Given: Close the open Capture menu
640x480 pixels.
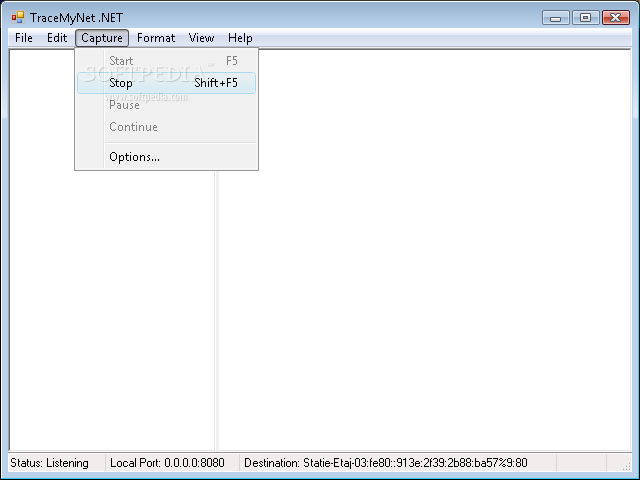Looking at the screenshot, I should (x=102, y=38).
